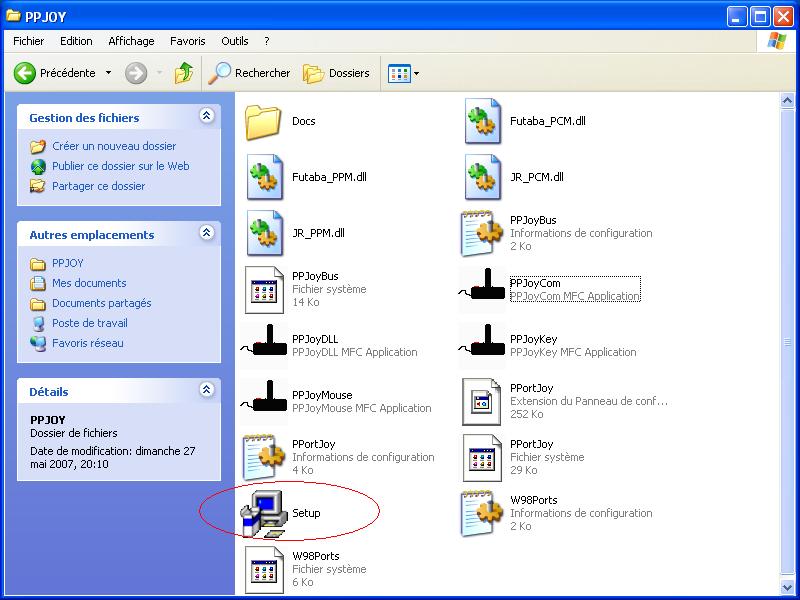Click the Docs folder name label
The width and height of the screenshot is (800, 600).
(304, 121)
